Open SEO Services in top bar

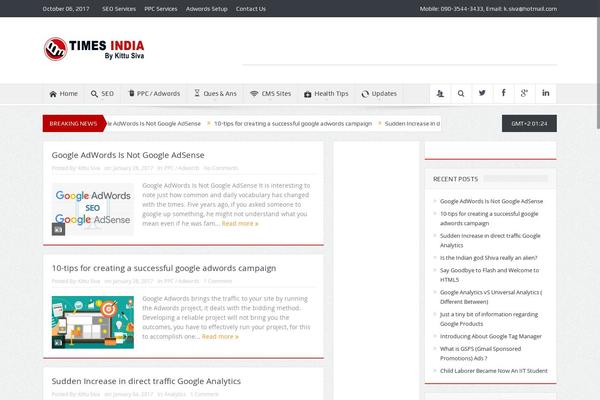[x=119, y=8]
